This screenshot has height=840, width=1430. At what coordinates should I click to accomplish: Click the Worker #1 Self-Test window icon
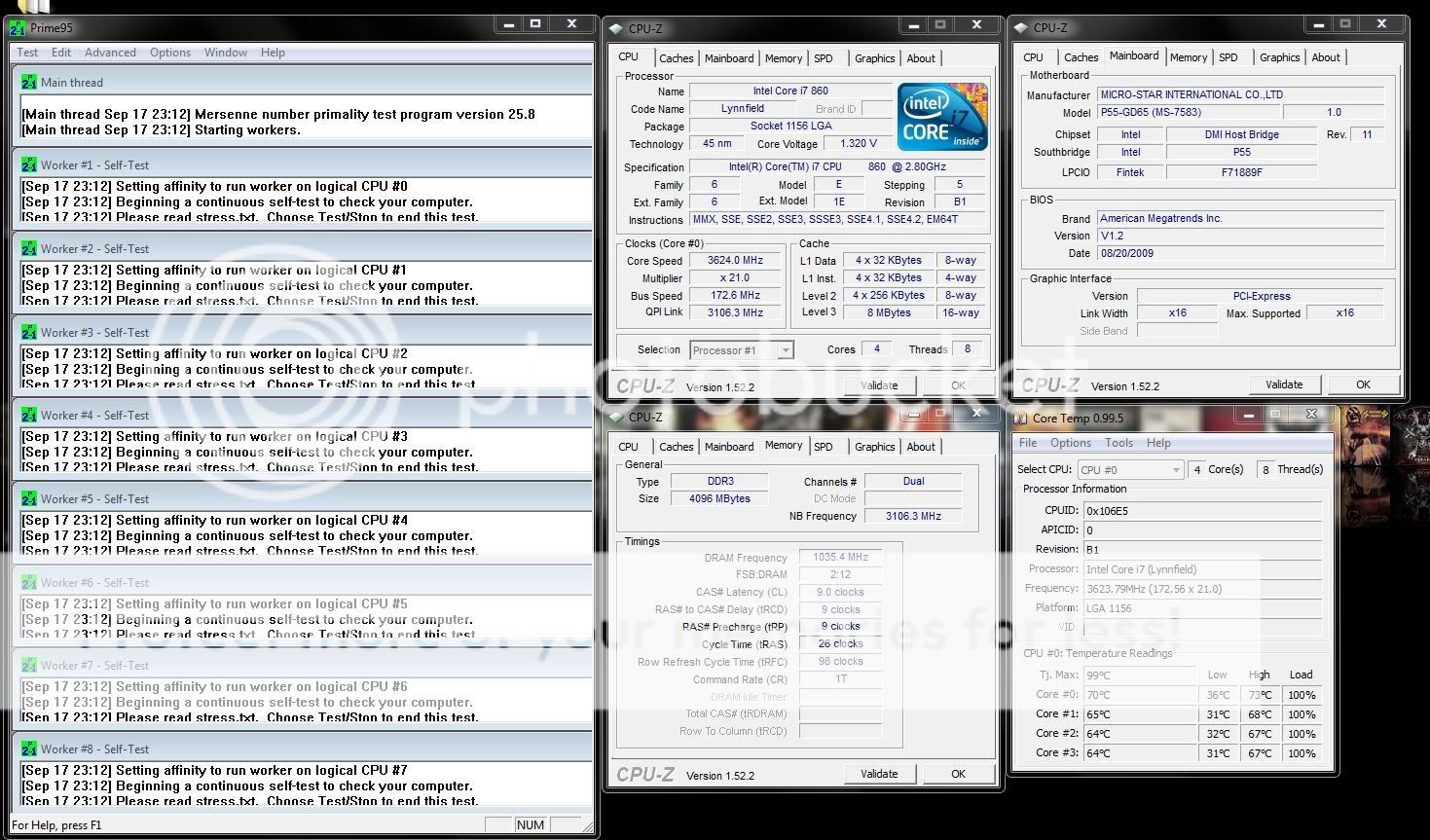pyautogui.click(x=29, y=165)
